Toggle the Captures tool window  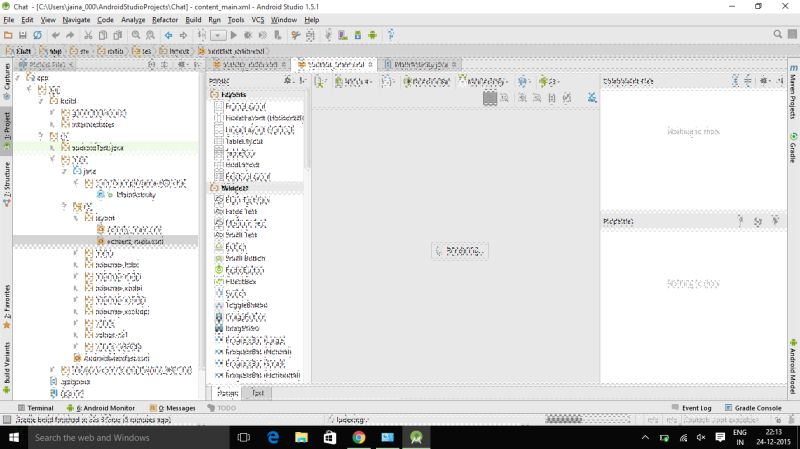coord(7,81)
